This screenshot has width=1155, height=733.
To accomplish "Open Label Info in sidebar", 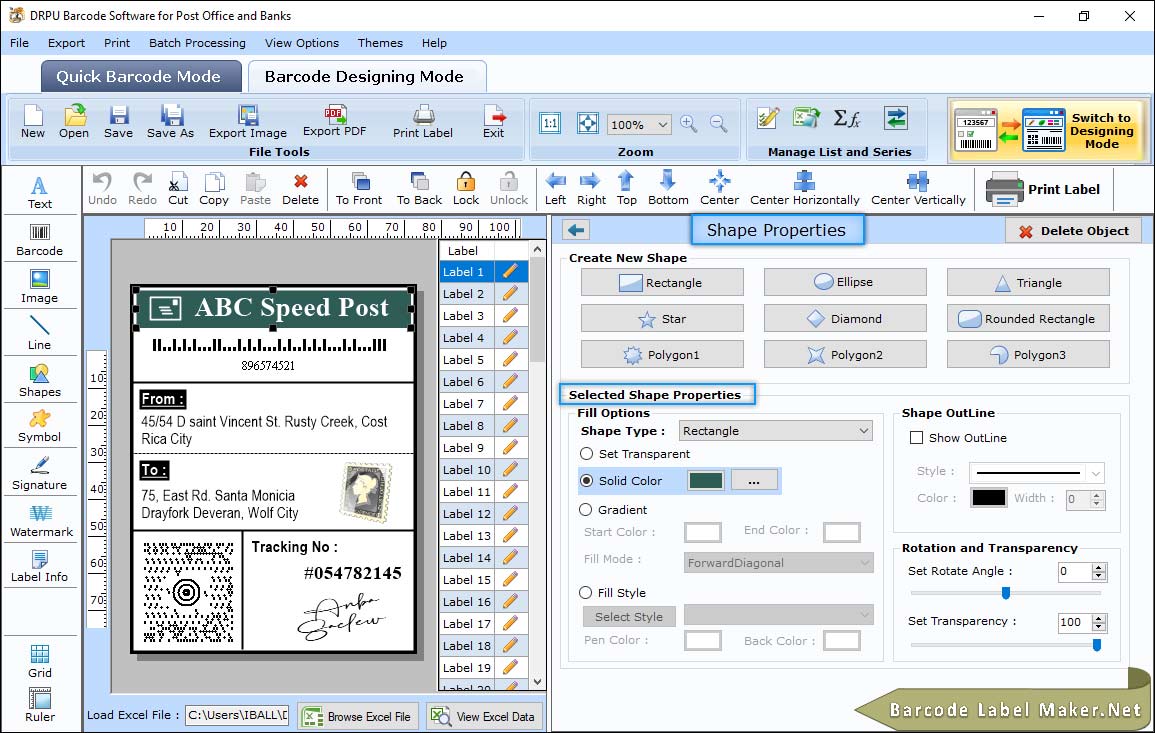I will (x=40, y=566).
